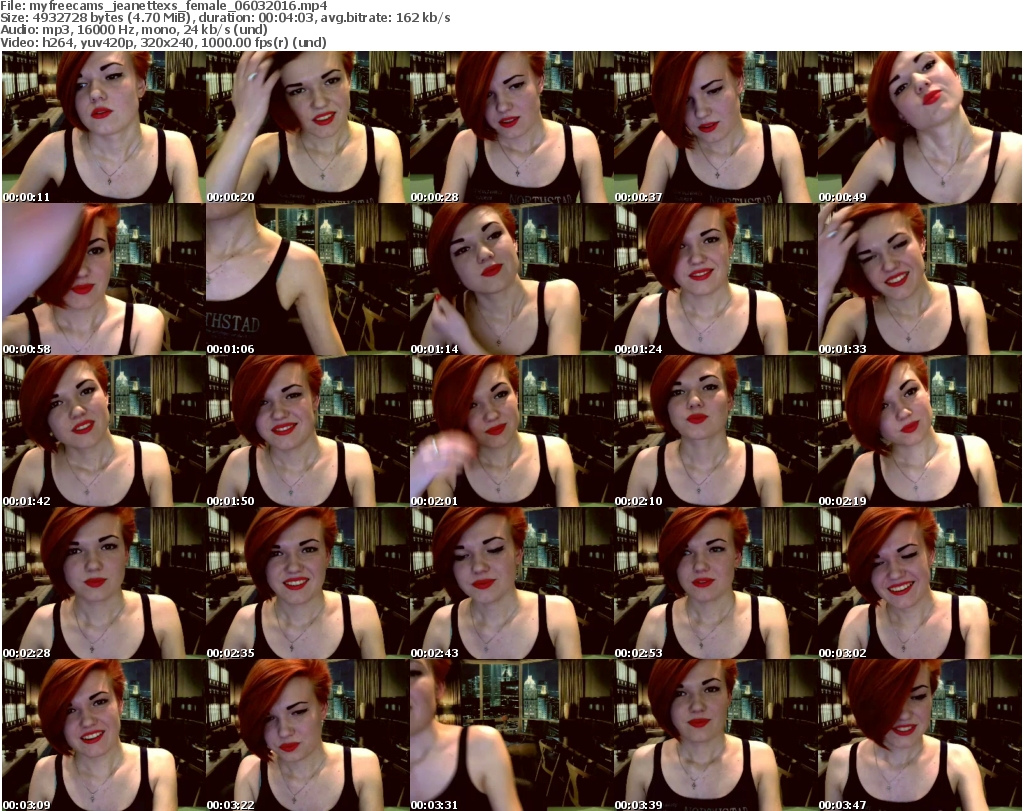Select the frame at 00:00:20

(307, 127)
